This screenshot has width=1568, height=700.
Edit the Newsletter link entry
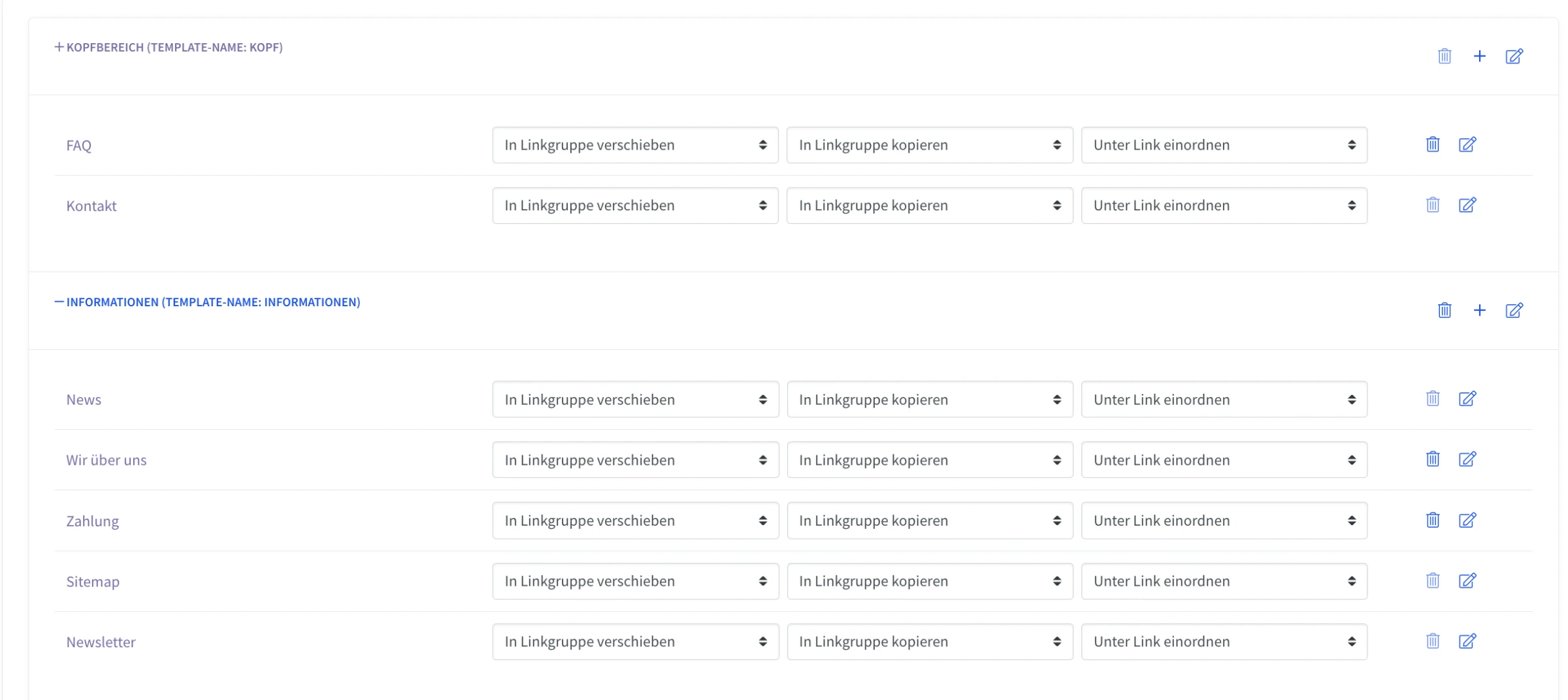pos(1467,641)
